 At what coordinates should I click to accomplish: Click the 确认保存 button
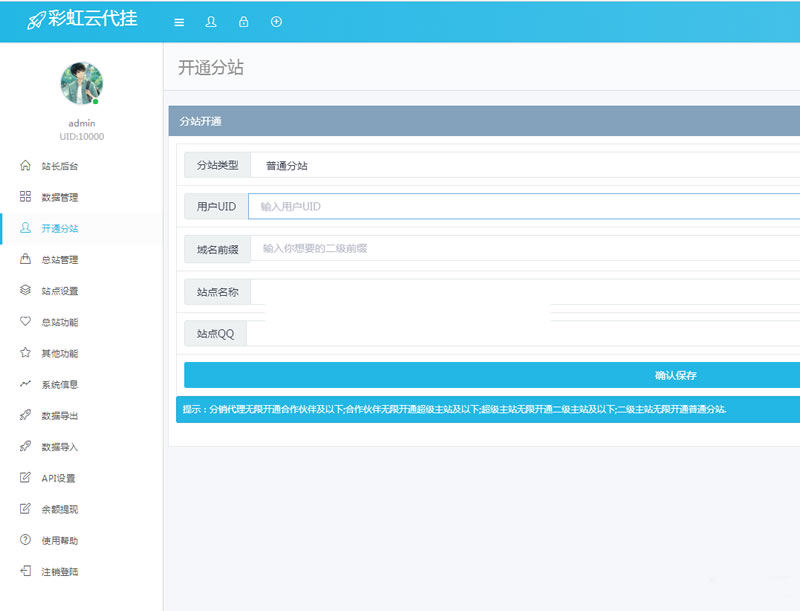[492, 375]
